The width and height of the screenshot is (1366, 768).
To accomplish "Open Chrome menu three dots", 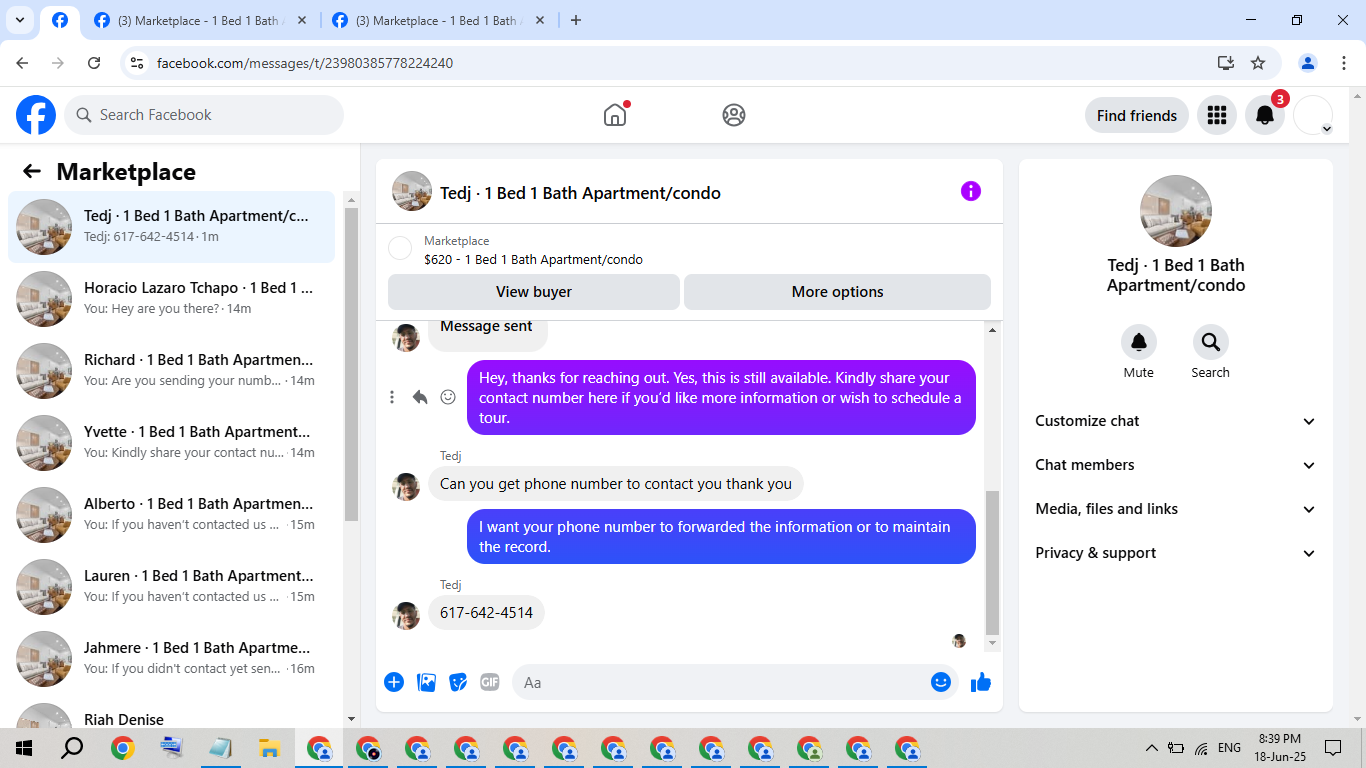I will tap(1343, 63).
